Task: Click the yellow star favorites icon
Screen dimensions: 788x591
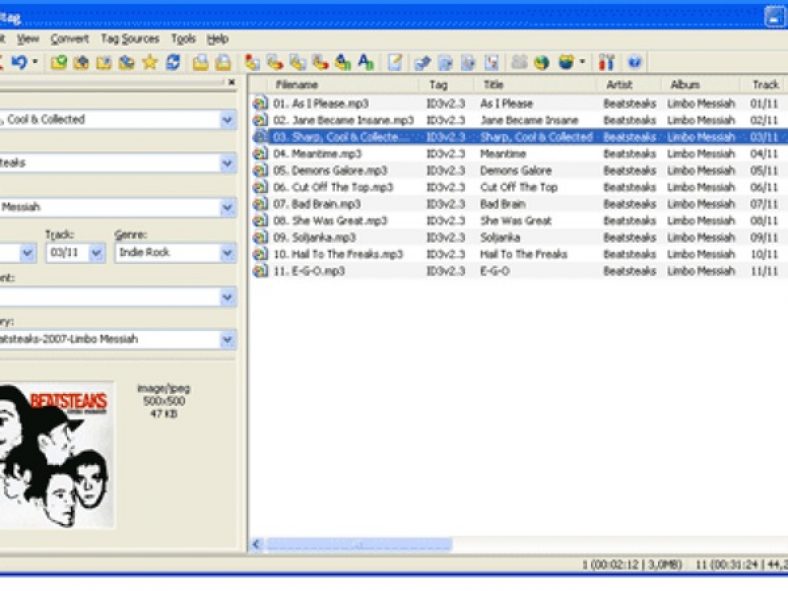Action: (x=150, y=62)
